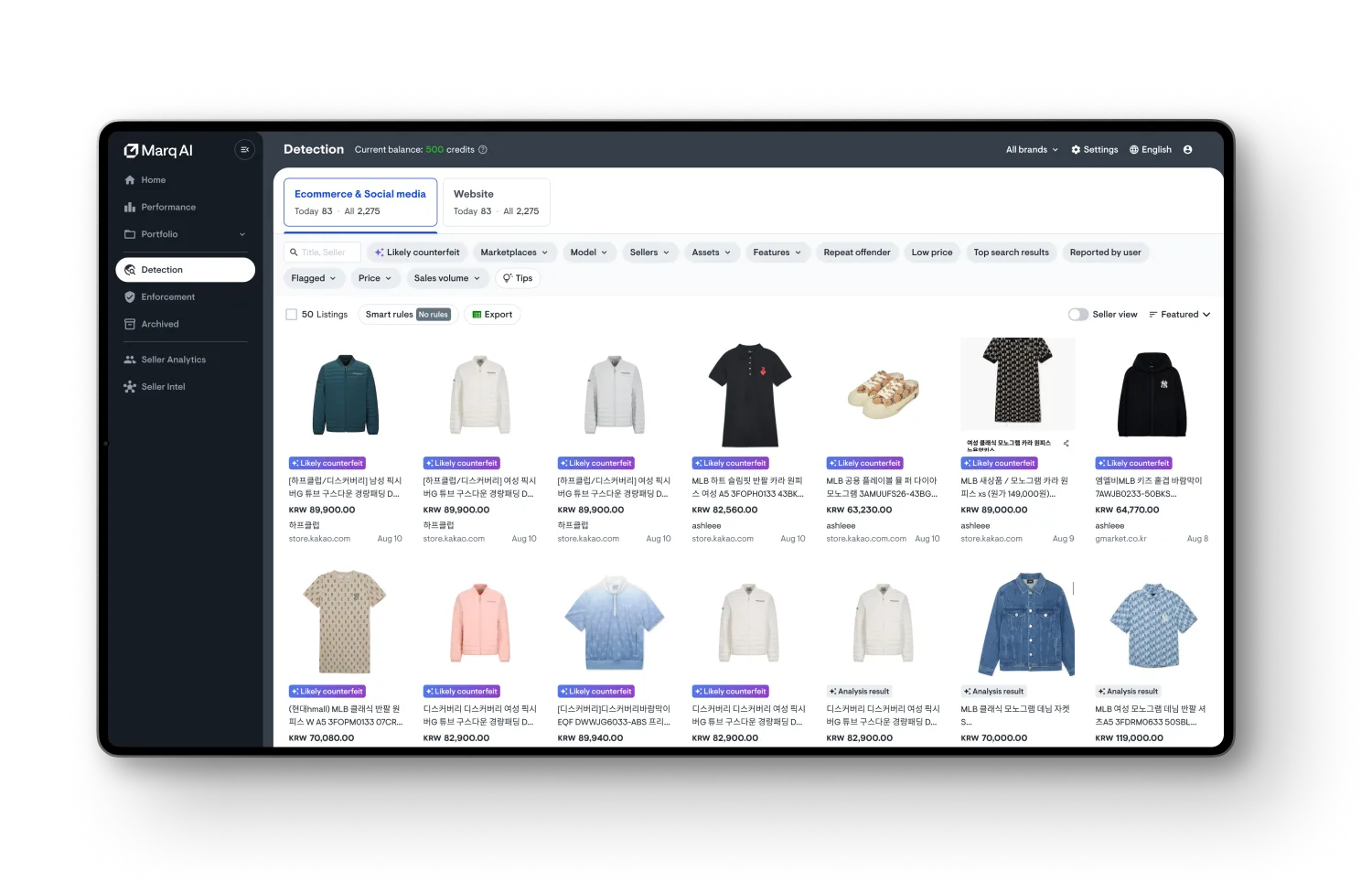Select the Detection magnifier icon
Screen dimensions: 1372x882
click(x=131, y=269)
